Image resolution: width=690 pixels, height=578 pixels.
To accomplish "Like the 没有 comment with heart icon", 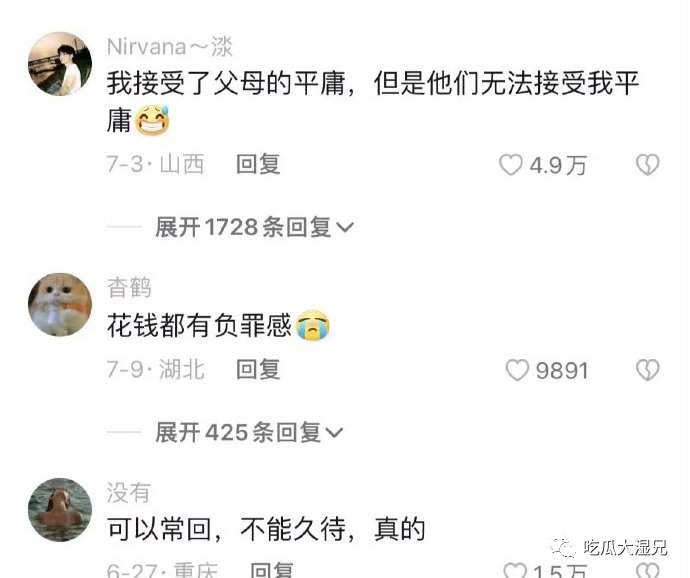I will pyautogui.click(x=515, y=571).
